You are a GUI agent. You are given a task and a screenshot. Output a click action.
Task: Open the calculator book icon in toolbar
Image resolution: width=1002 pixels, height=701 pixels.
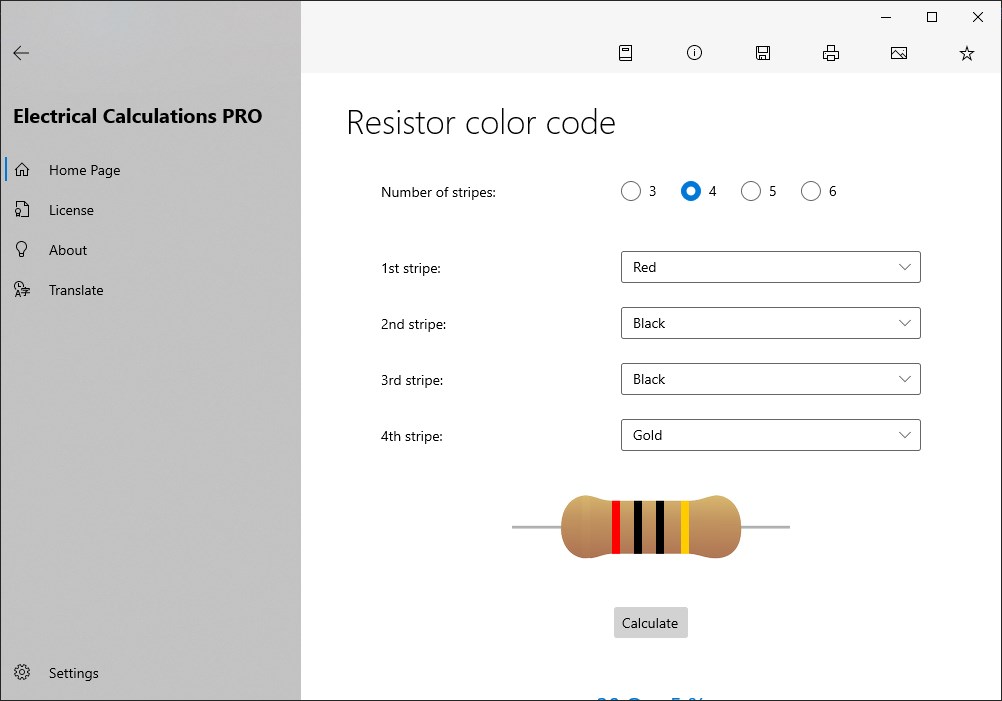point(626,53)
